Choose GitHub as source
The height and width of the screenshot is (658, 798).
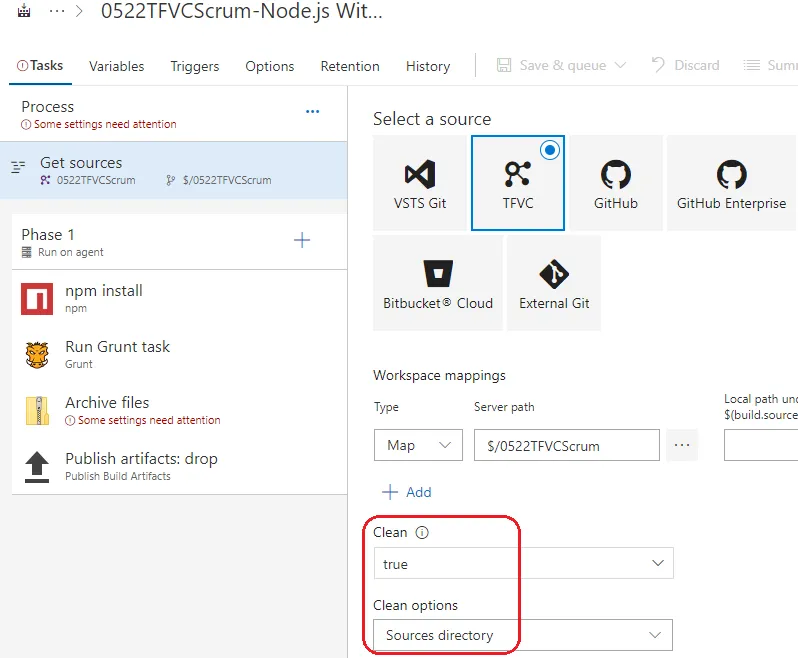616,183
